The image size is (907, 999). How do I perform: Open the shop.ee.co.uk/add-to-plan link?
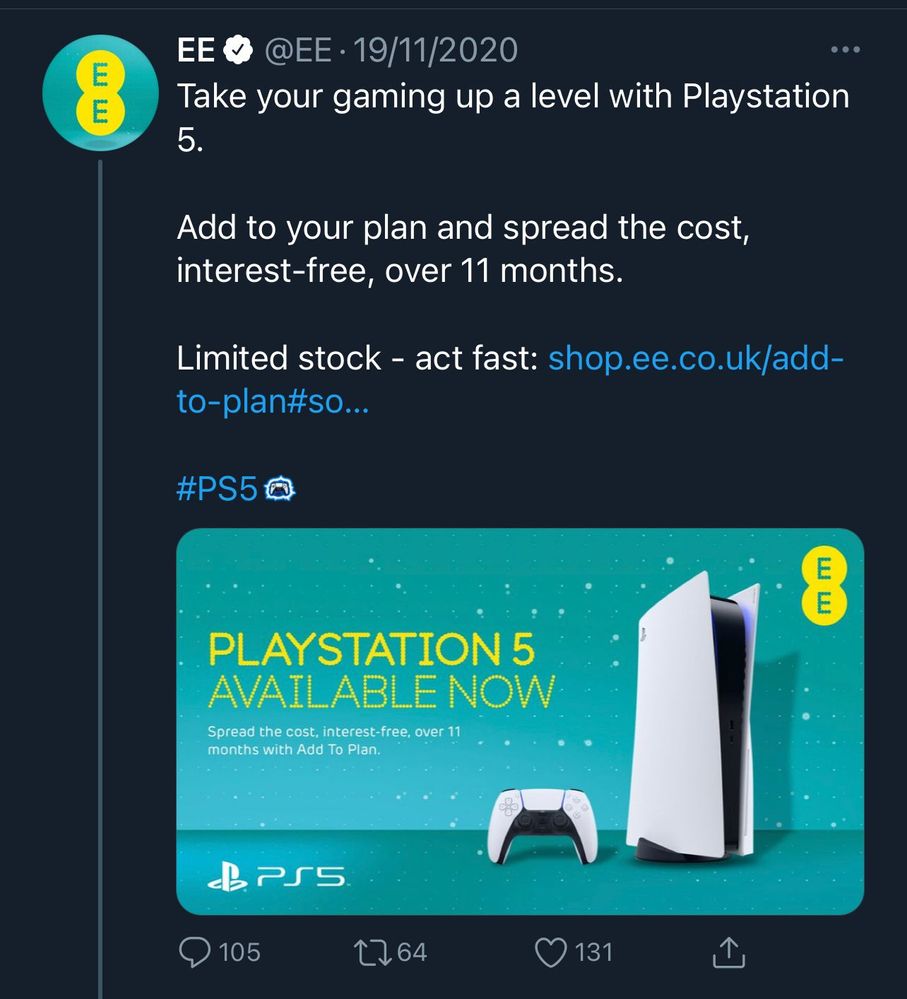point(510,380)
